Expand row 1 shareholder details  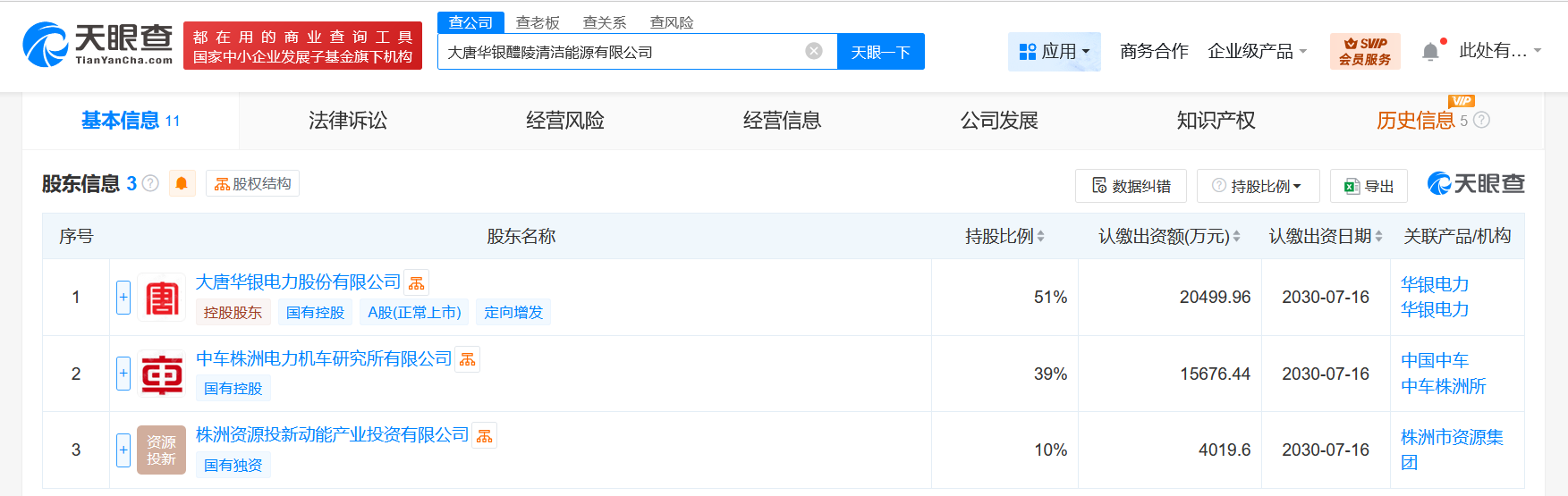click(123, 298)
